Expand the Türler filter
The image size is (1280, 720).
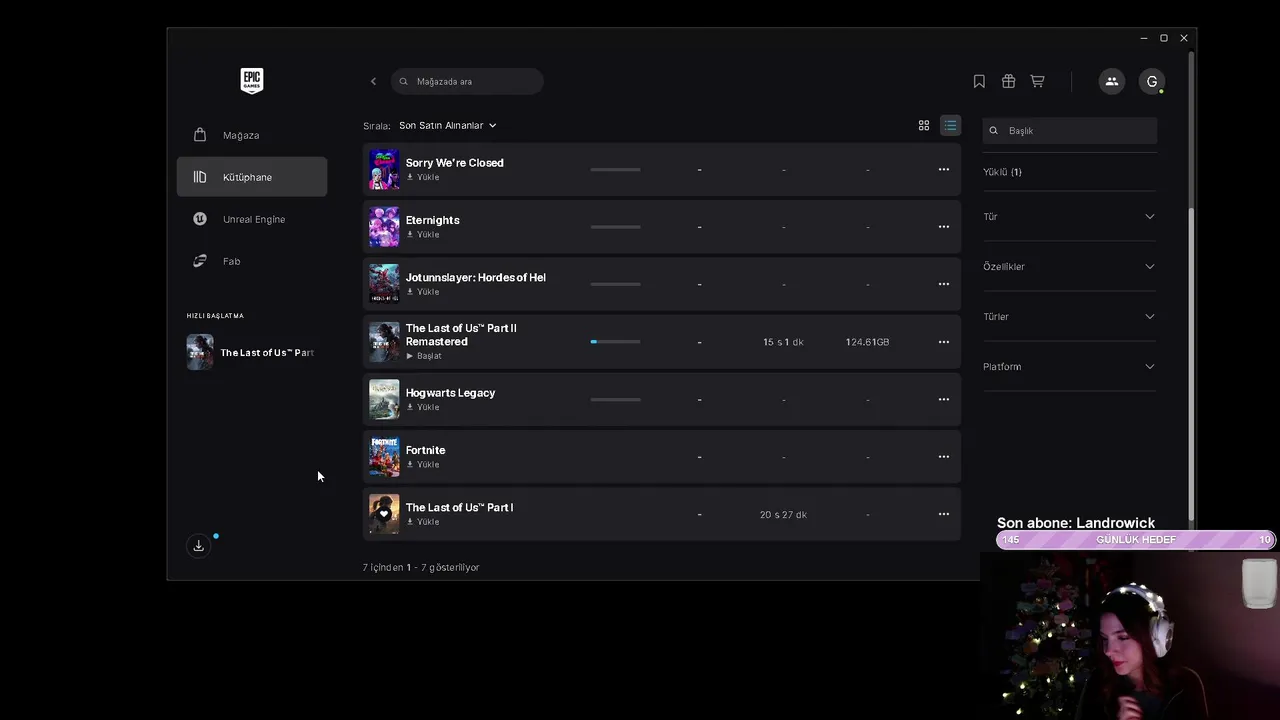pyautogui.click(x=1069, y=316)
